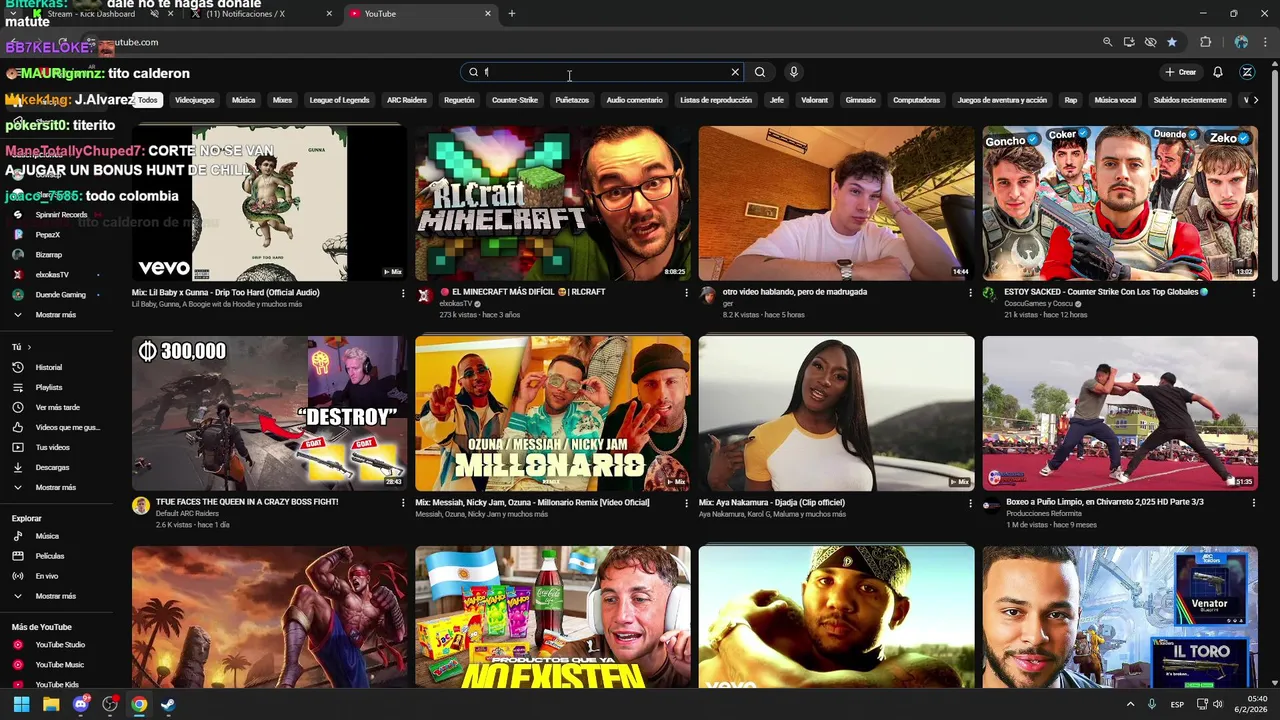Open options for ESTOY SACKED video
Viewport: 1280px width, 720px height.
[1254, 293]
